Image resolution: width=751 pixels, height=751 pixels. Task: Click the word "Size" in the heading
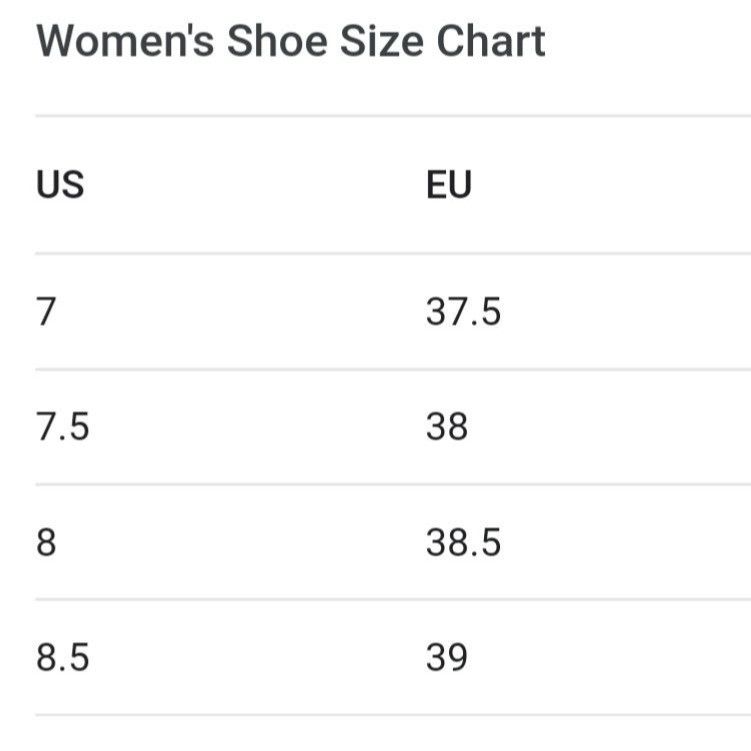pos(382,41)
